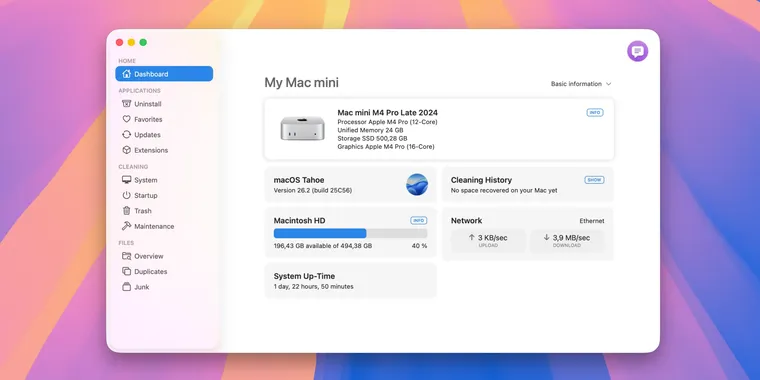Click the 'My Mac mini' heading
This screenshot has height=380, width=760.
pos(301,83)
